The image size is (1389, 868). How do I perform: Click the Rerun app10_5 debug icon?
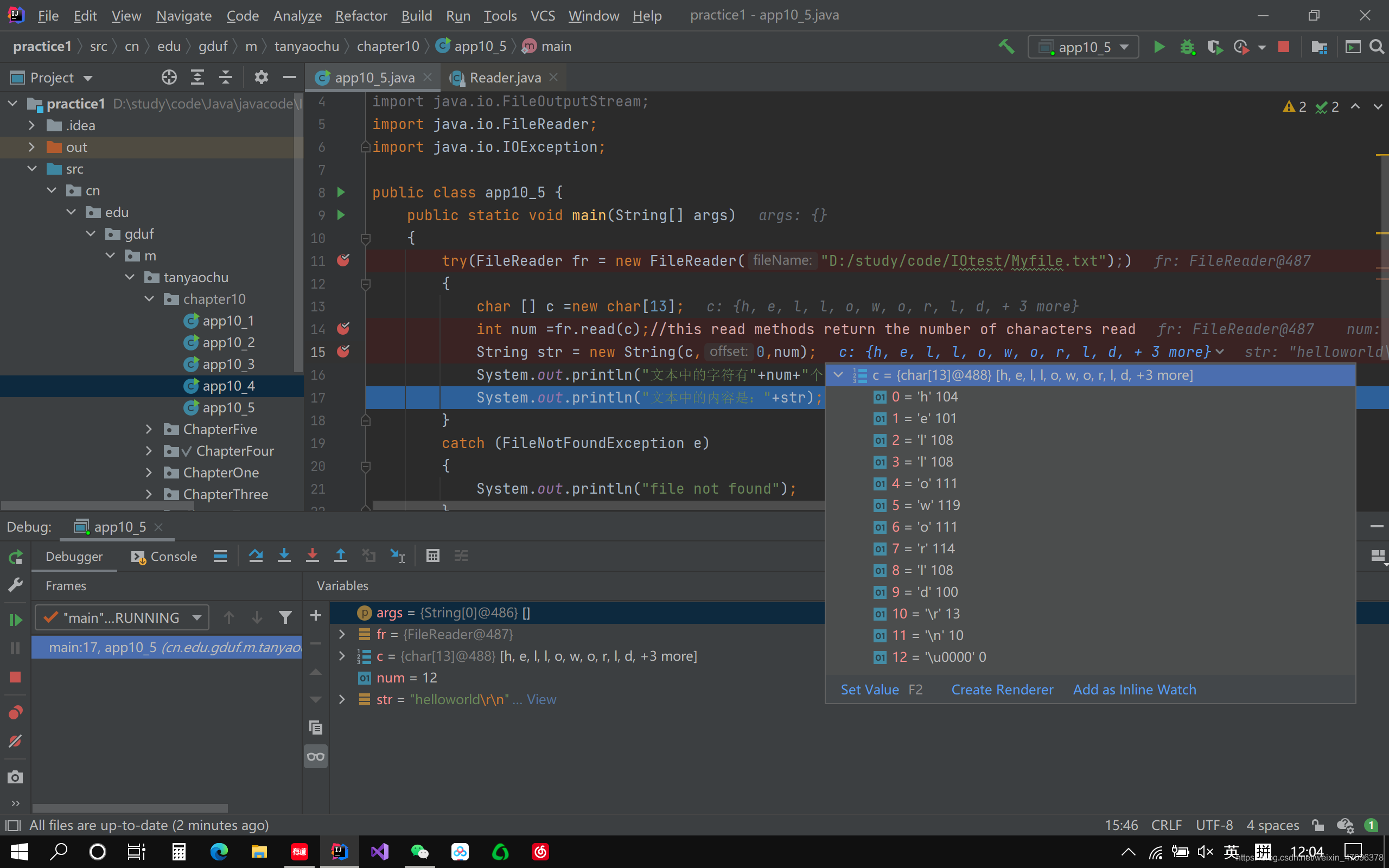tap(16, 557)
